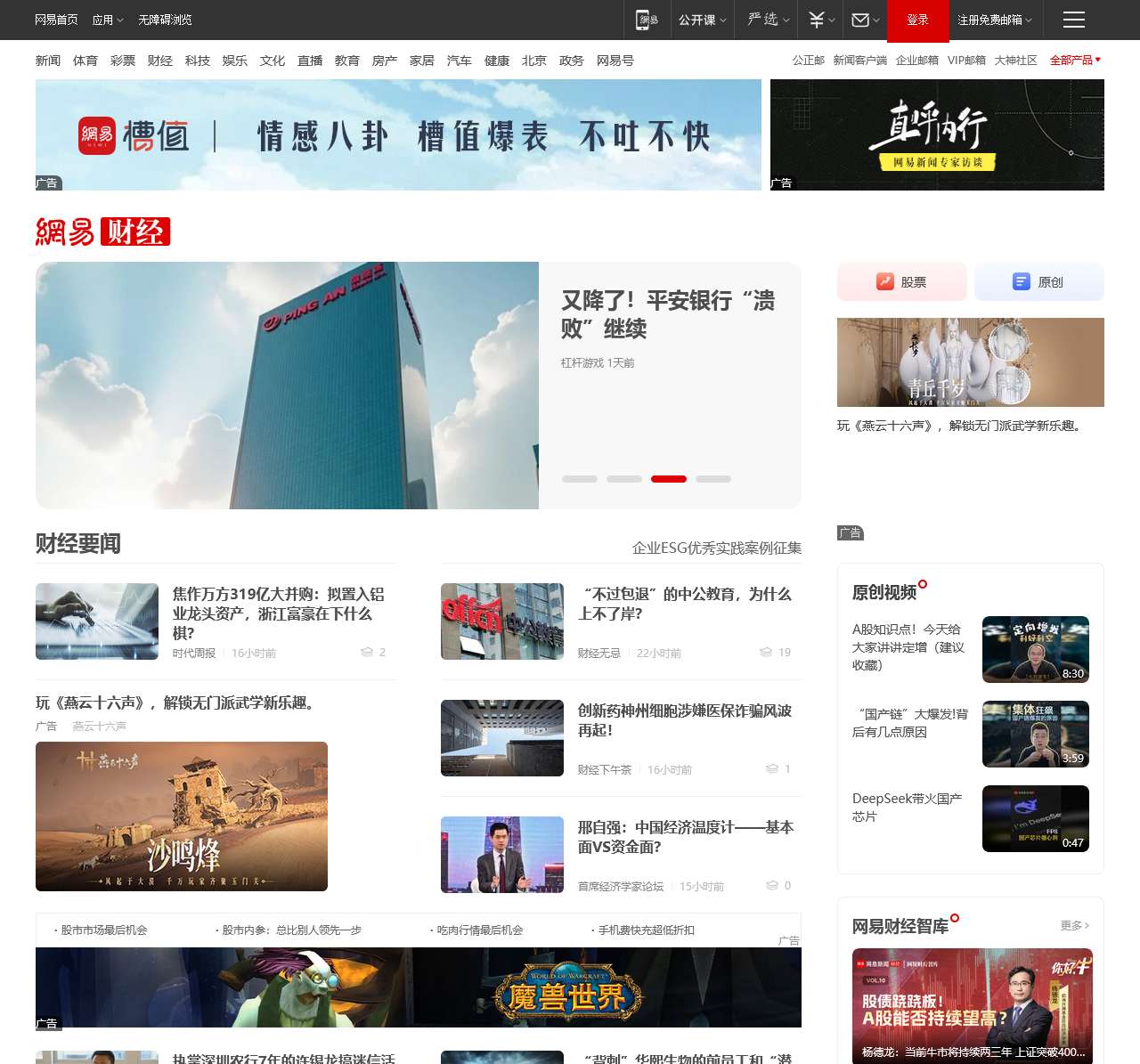The image size is (1140, 1064).
Task: Click the NetEase mobile phone icon
Action: click(x=647, y=20)
